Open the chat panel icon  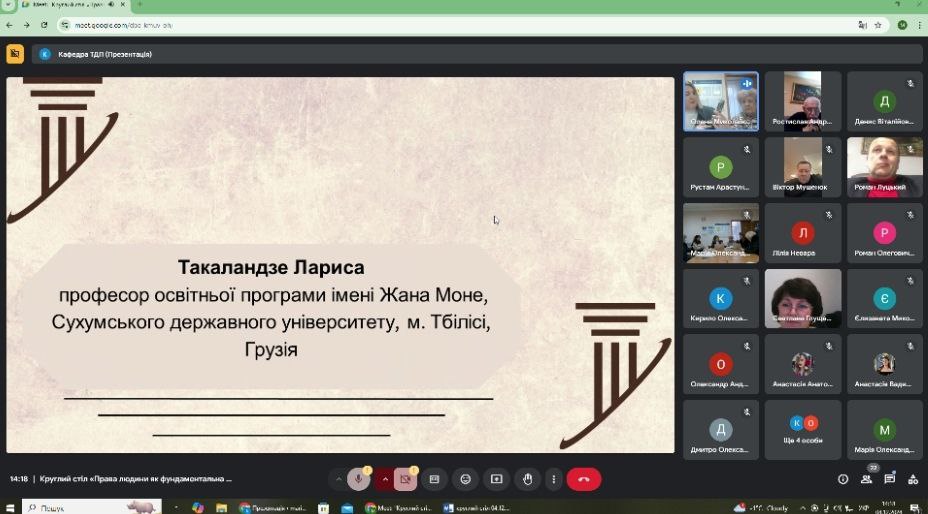coord(889,479)
